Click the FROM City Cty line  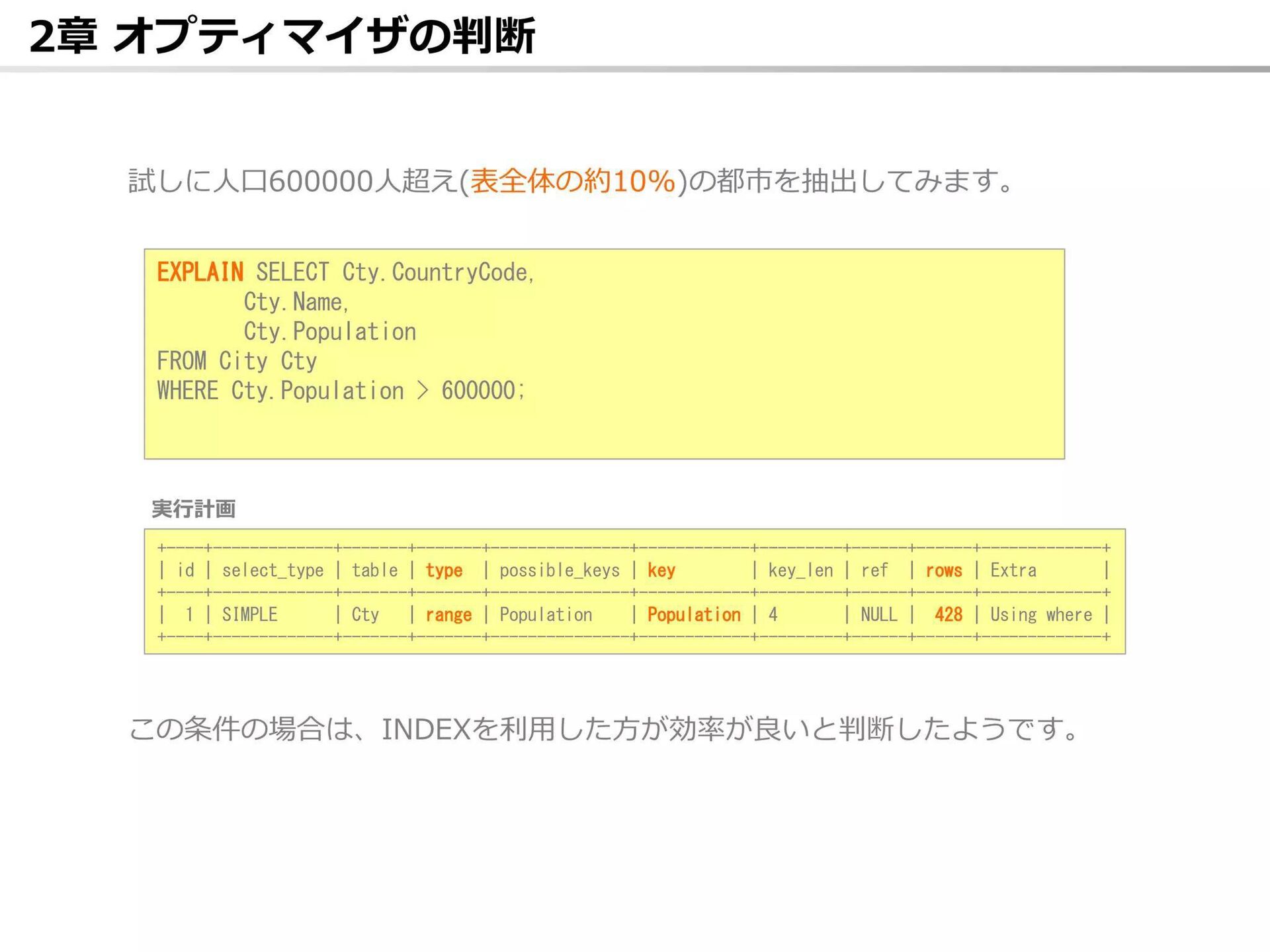point(237,361)
